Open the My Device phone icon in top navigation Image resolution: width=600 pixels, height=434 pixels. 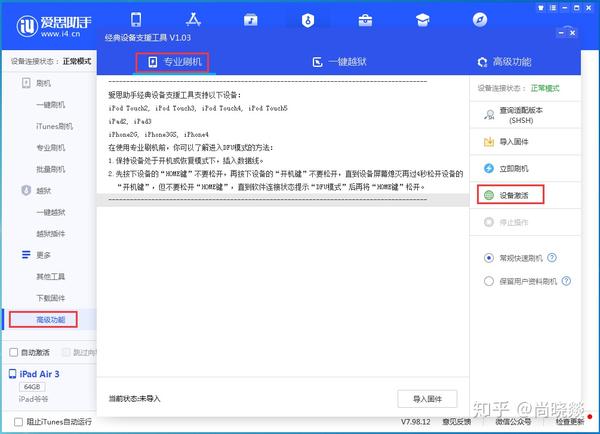tap(136, 20)
